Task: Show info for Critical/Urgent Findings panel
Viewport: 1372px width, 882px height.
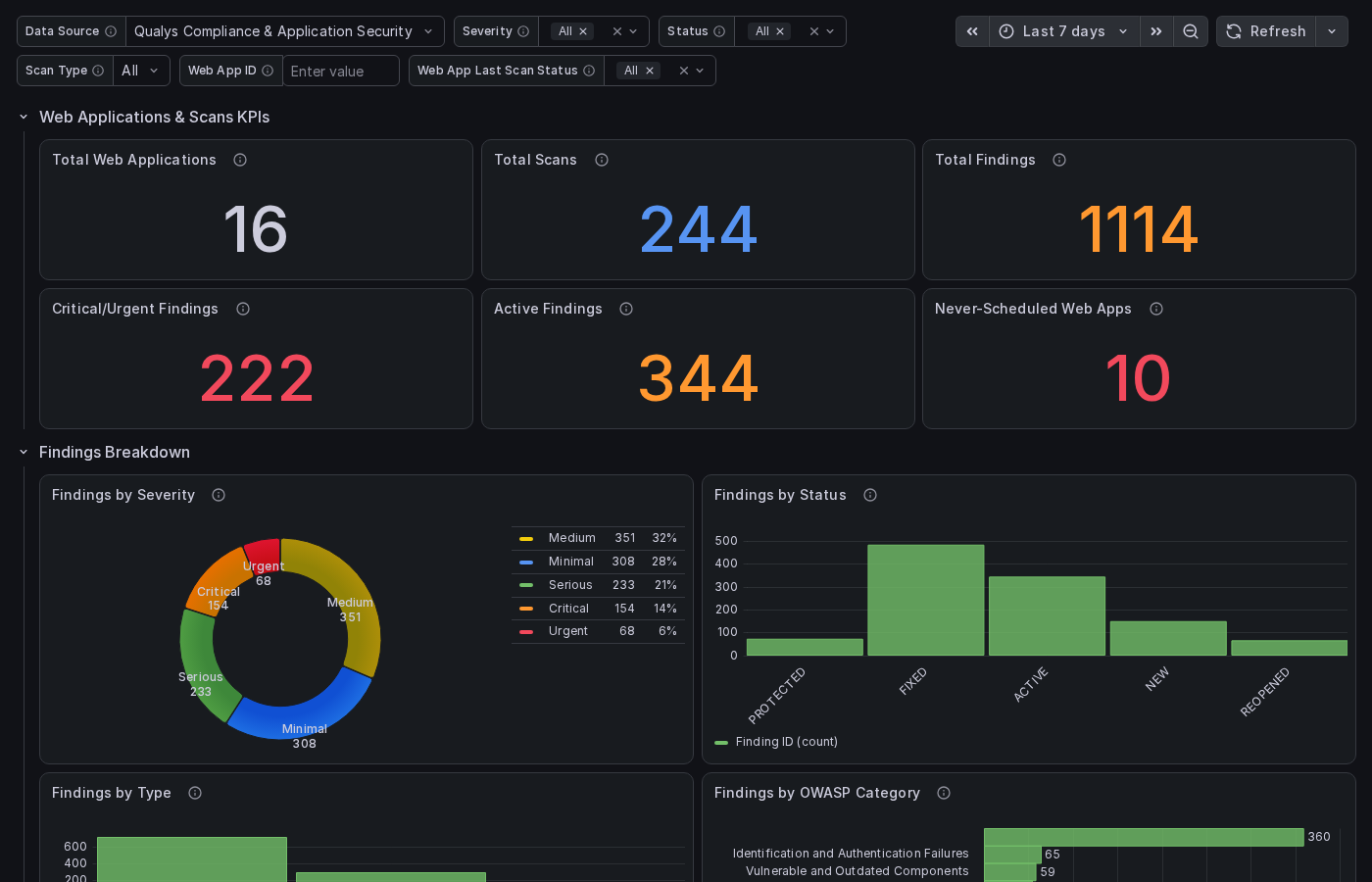Action: click(x=243, y=309)
